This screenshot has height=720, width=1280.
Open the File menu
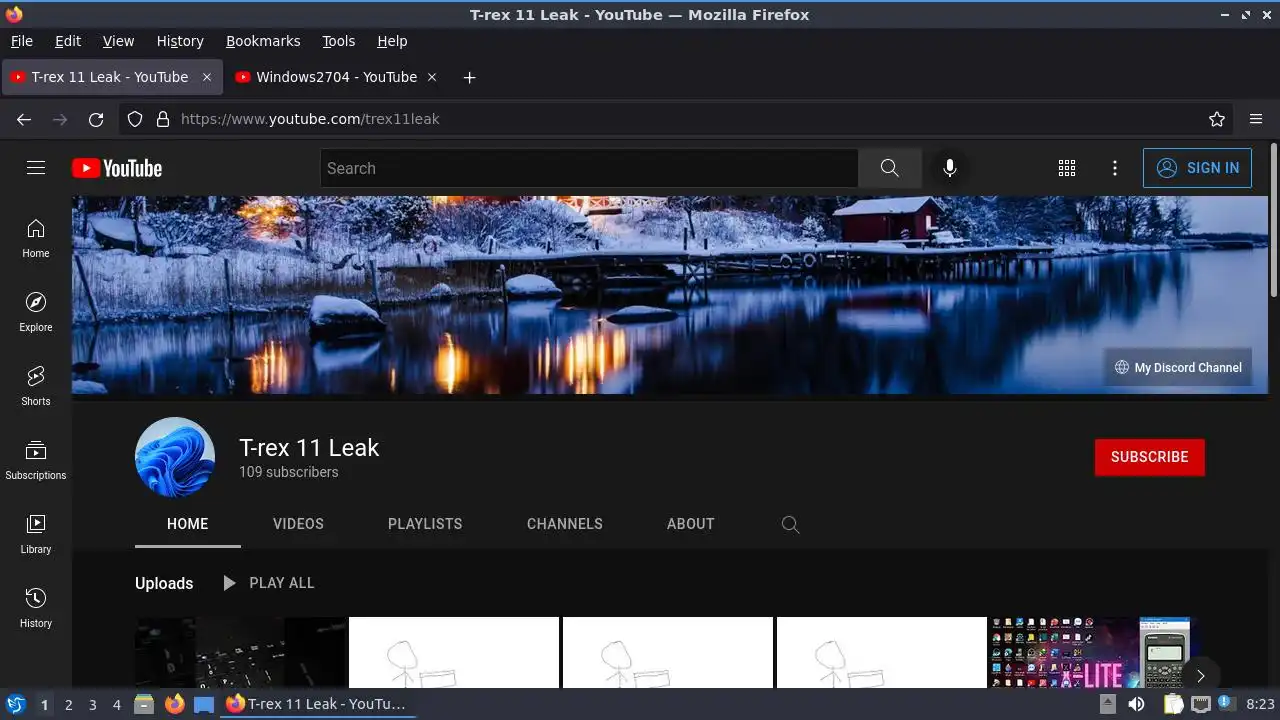21,41
